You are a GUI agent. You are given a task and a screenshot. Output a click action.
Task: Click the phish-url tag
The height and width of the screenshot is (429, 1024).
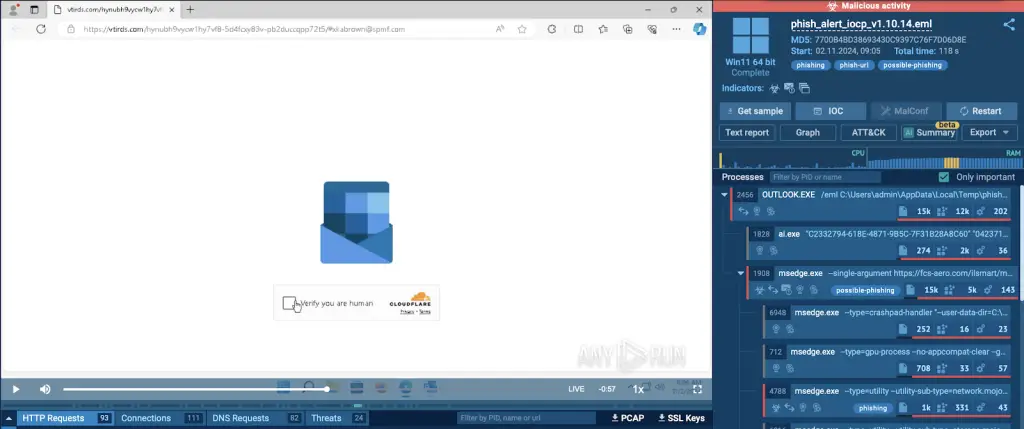[x=854, y=65]
